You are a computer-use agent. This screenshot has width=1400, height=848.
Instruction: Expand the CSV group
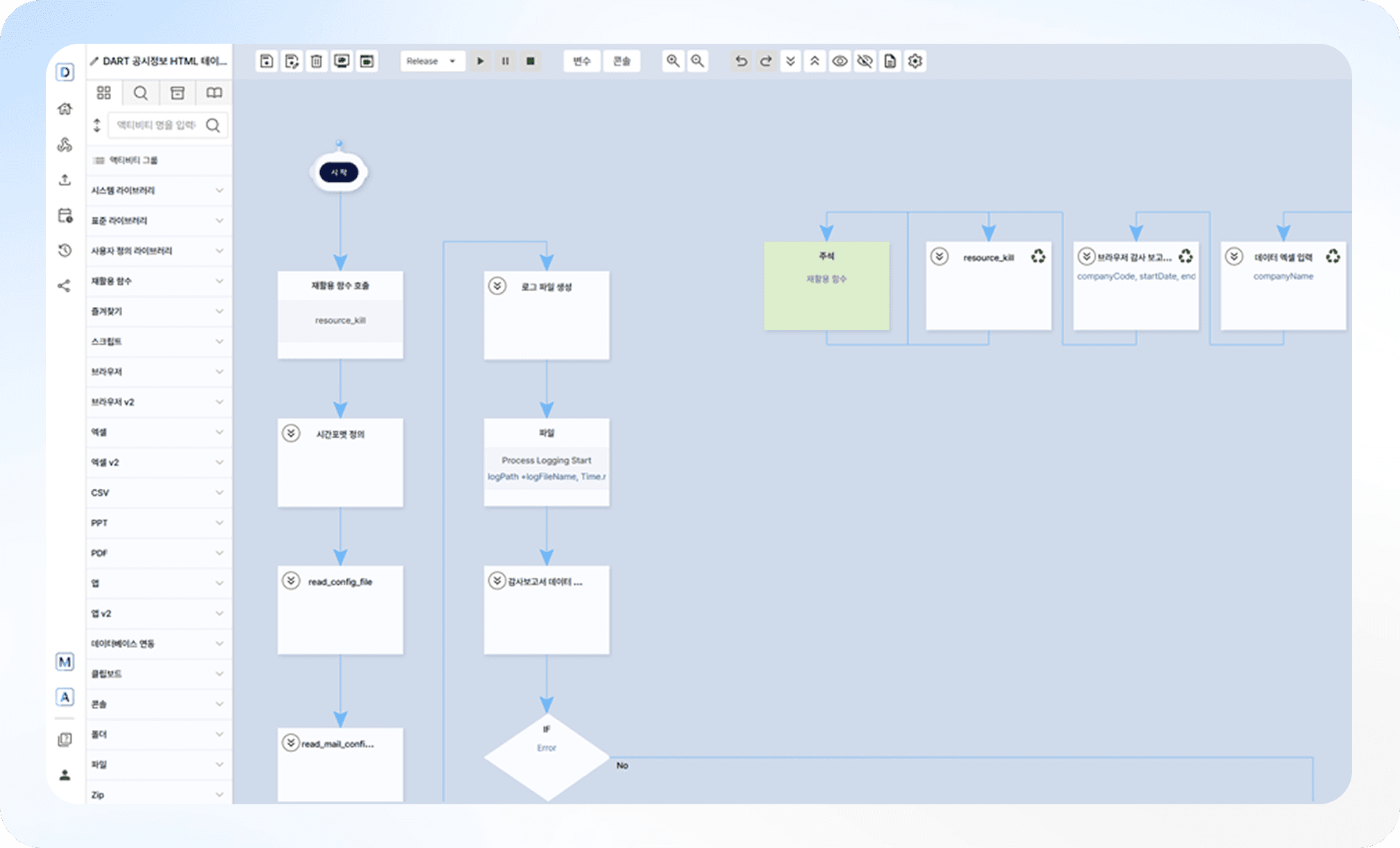tap(159, 492)
